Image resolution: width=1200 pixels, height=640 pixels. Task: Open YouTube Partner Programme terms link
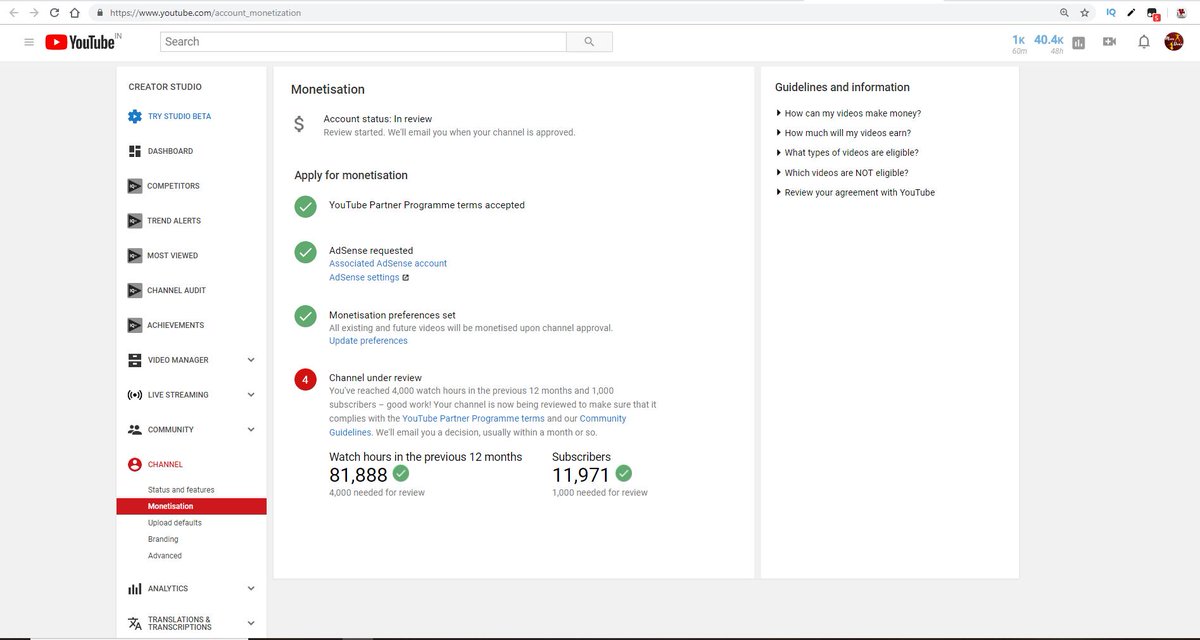[473, 419]
